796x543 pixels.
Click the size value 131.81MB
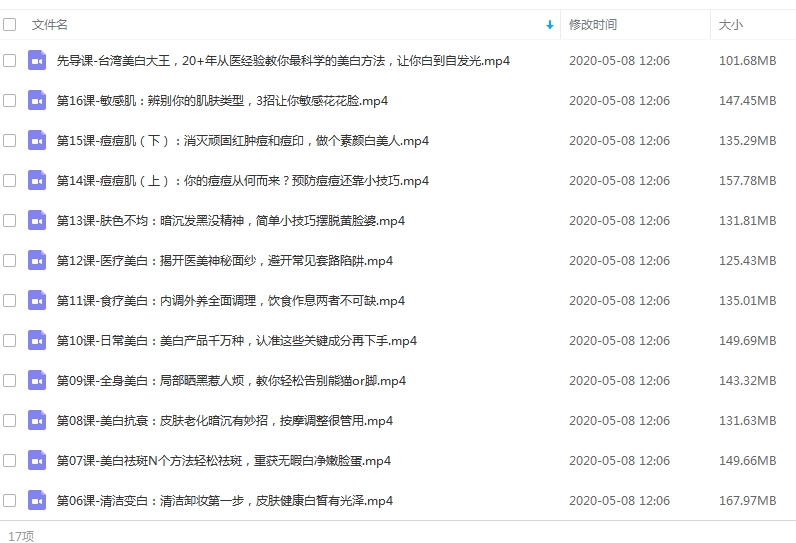(747, 221)
